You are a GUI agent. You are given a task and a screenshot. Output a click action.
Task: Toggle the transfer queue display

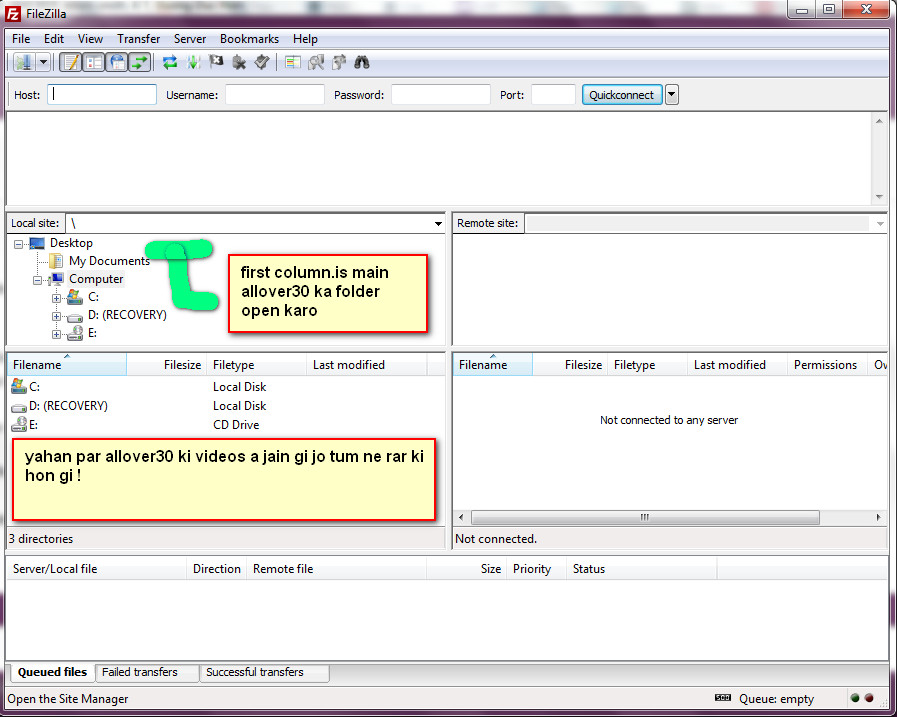click(140, 62)
